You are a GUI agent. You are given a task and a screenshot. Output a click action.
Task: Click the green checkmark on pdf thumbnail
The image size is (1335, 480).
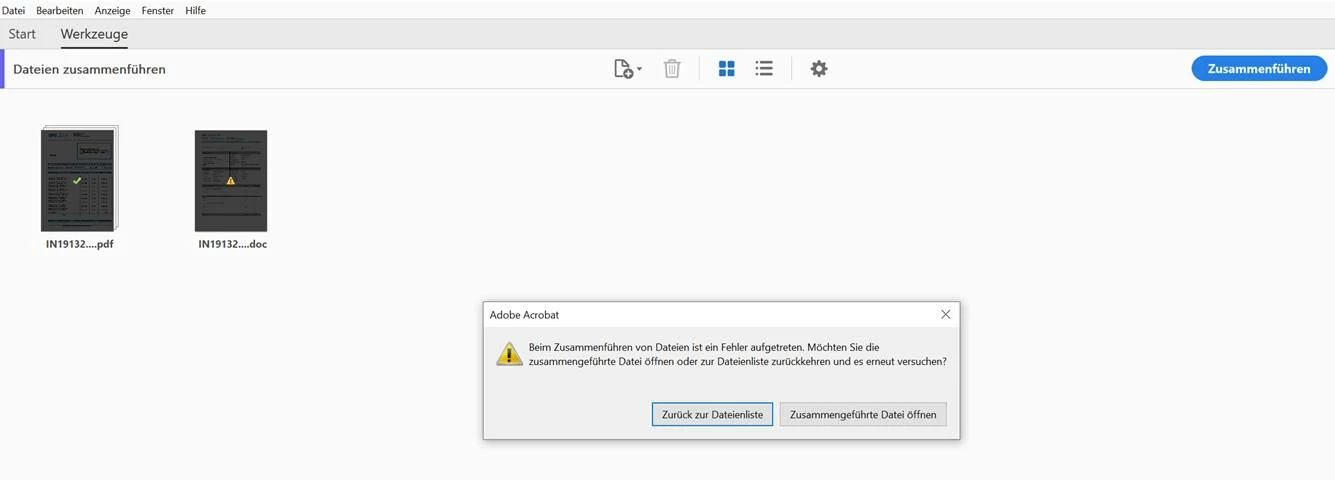pos(77,181)
